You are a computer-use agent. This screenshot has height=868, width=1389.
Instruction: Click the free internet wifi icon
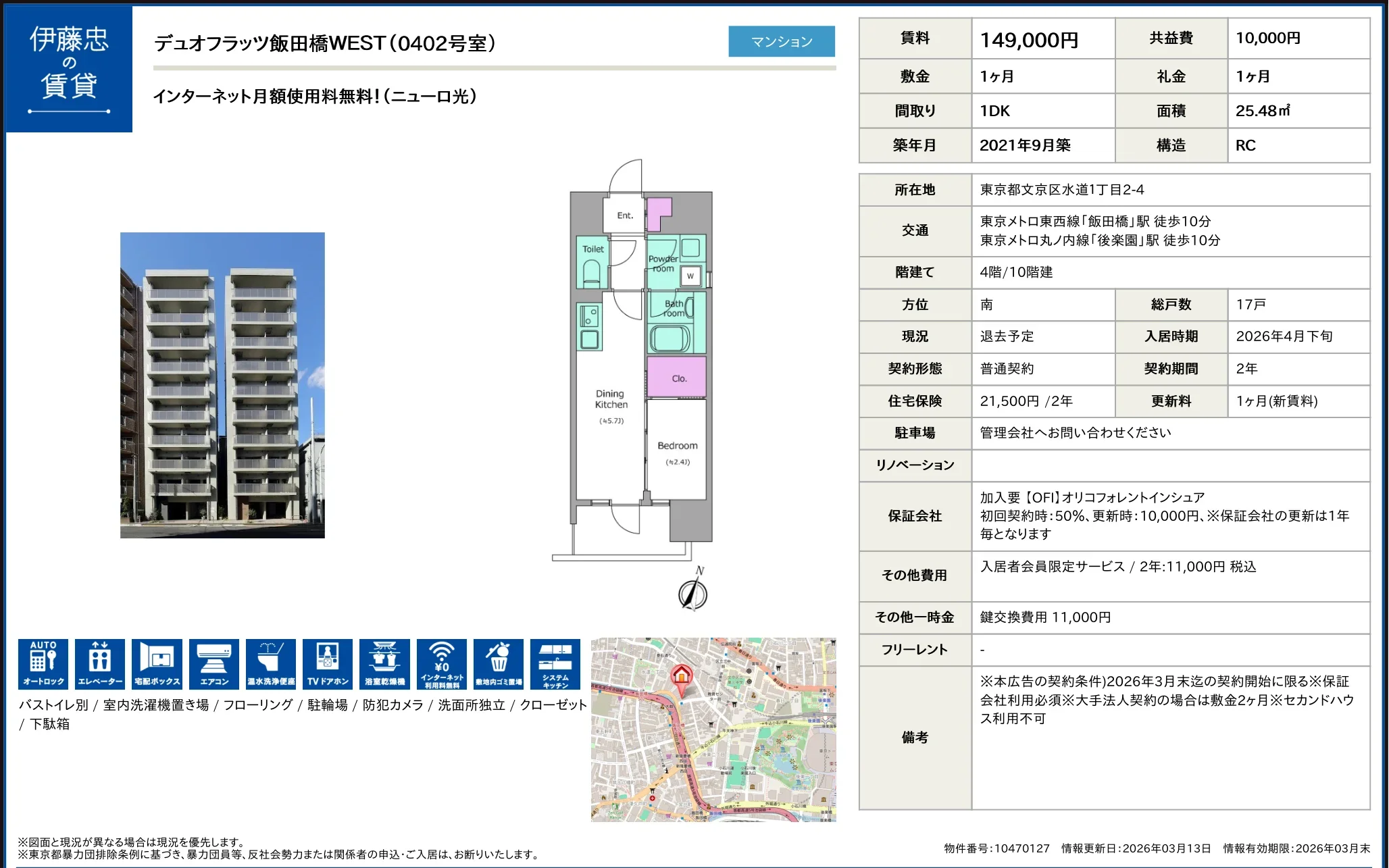pos(442,664)
